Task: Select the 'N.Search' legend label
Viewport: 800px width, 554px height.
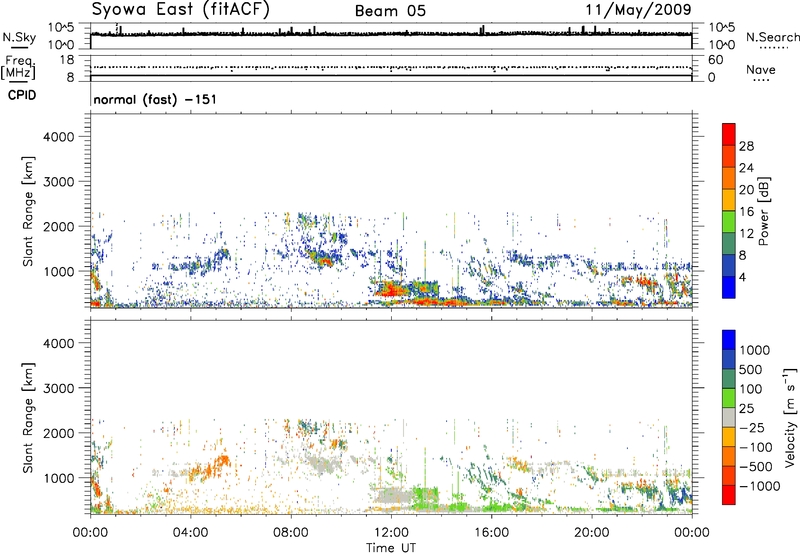Action: pyautogui.click(x=772, y=37)
